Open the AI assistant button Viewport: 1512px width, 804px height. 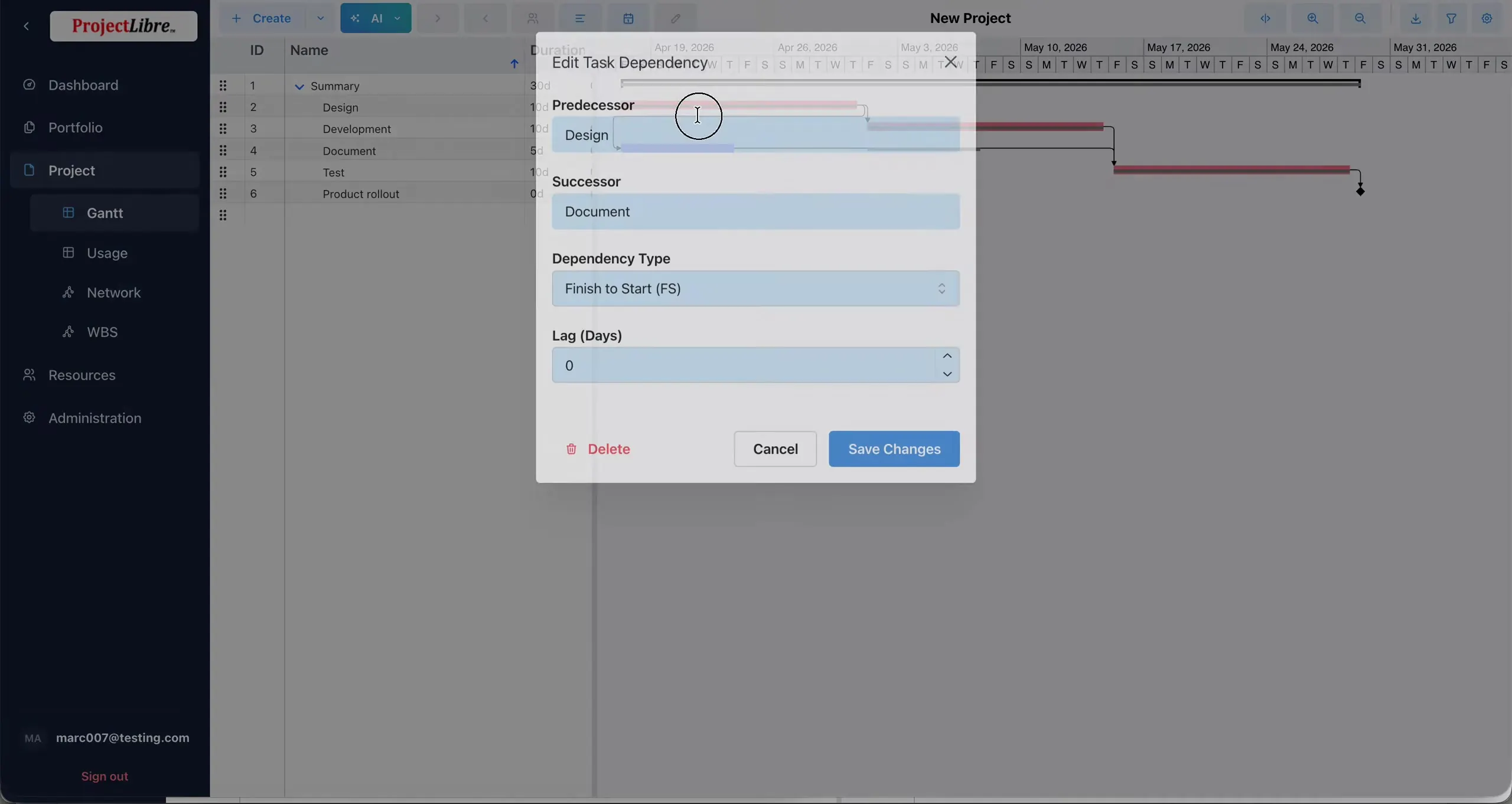tap(367, 18)
